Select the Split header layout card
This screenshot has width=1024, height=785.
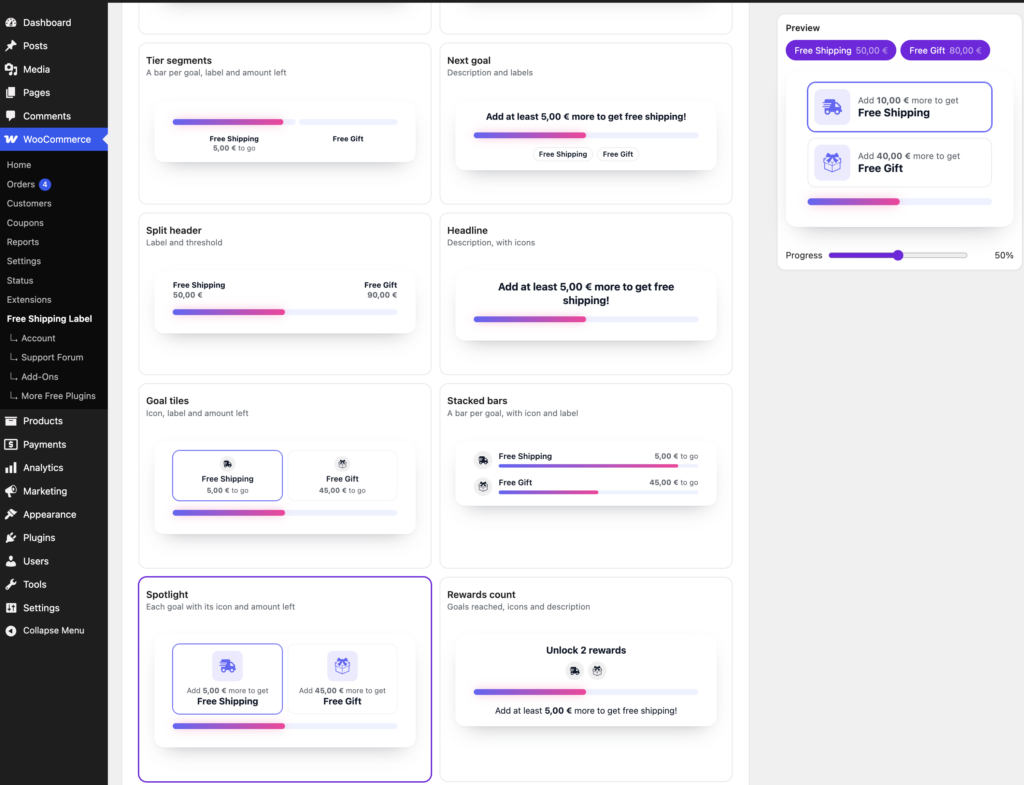(285, 294)
